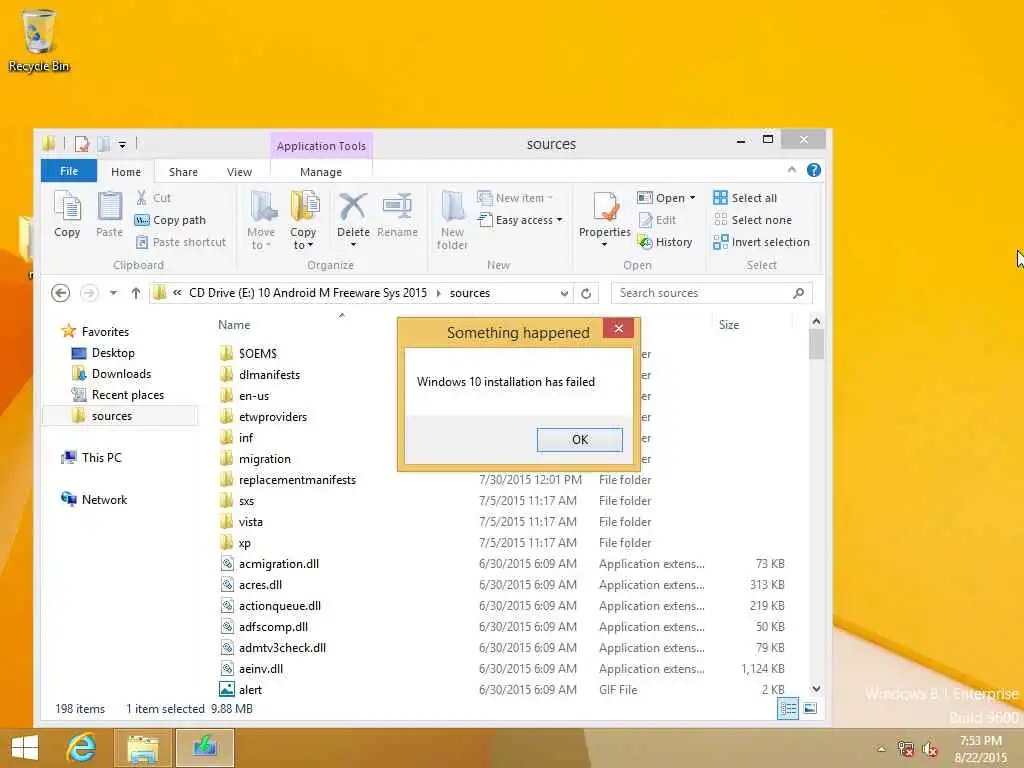This screenshot has width=1024, height=768.
Task: Click the Windows setup taskbar icon
Action: pyautogui.click(x=204, y=748)
